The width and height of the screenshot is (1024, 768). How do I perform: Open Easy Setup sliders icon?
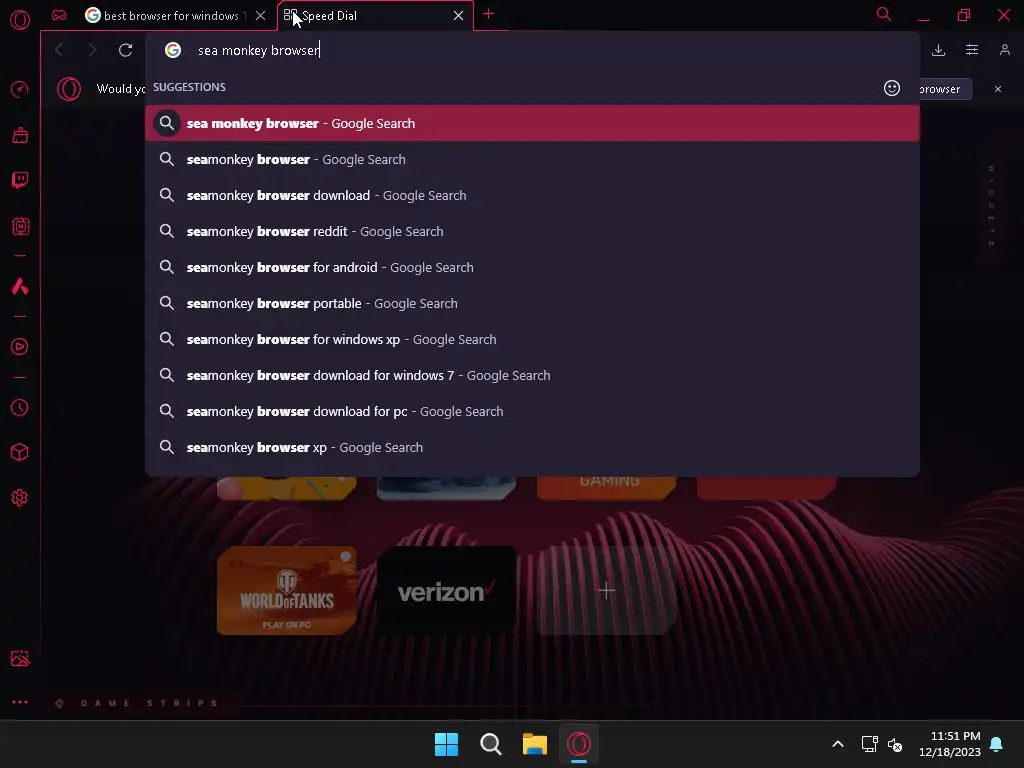click(x=972, y=50)
